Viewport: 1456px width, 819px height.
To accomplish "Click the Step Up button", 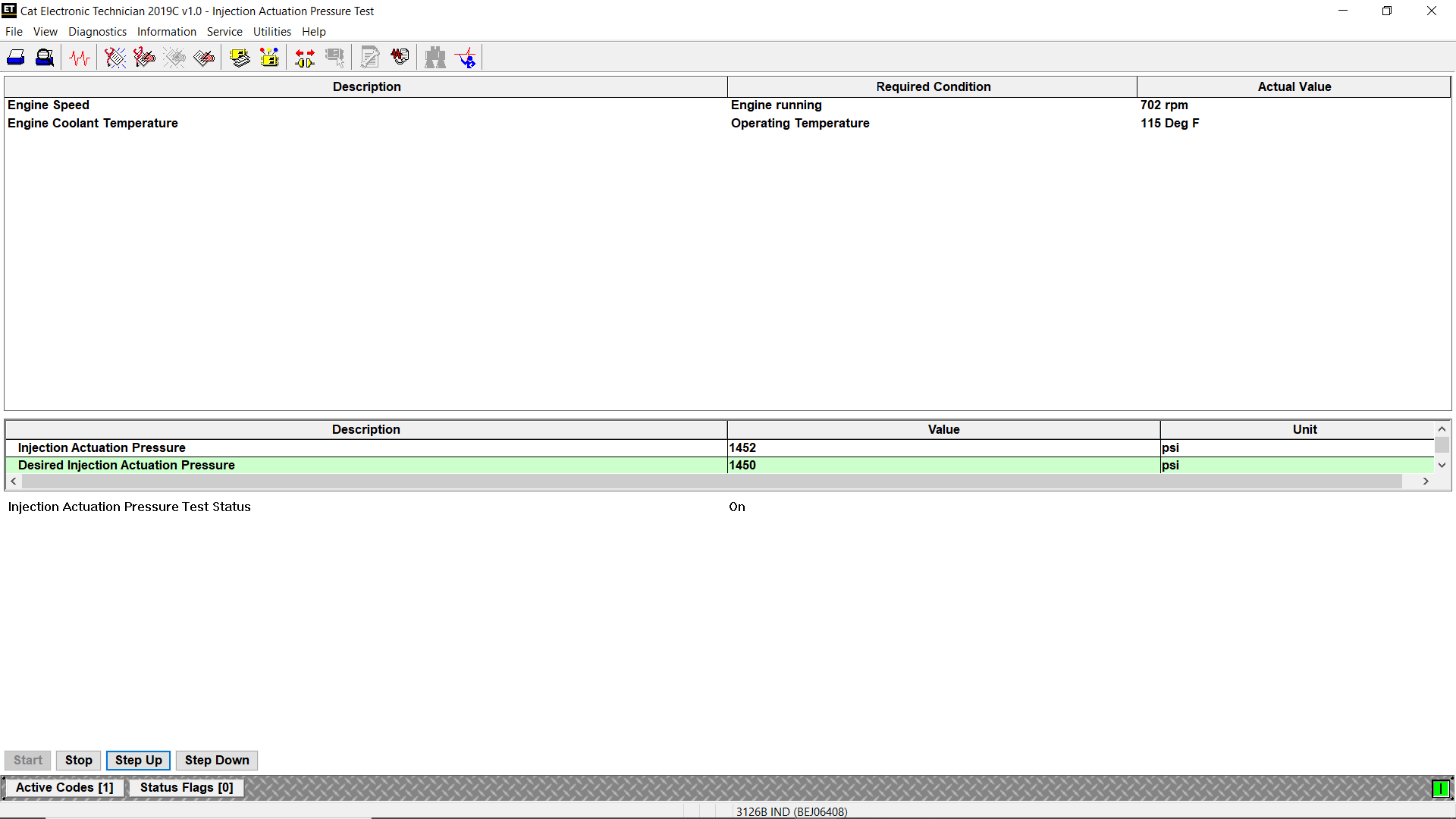I will click(138, 761).
